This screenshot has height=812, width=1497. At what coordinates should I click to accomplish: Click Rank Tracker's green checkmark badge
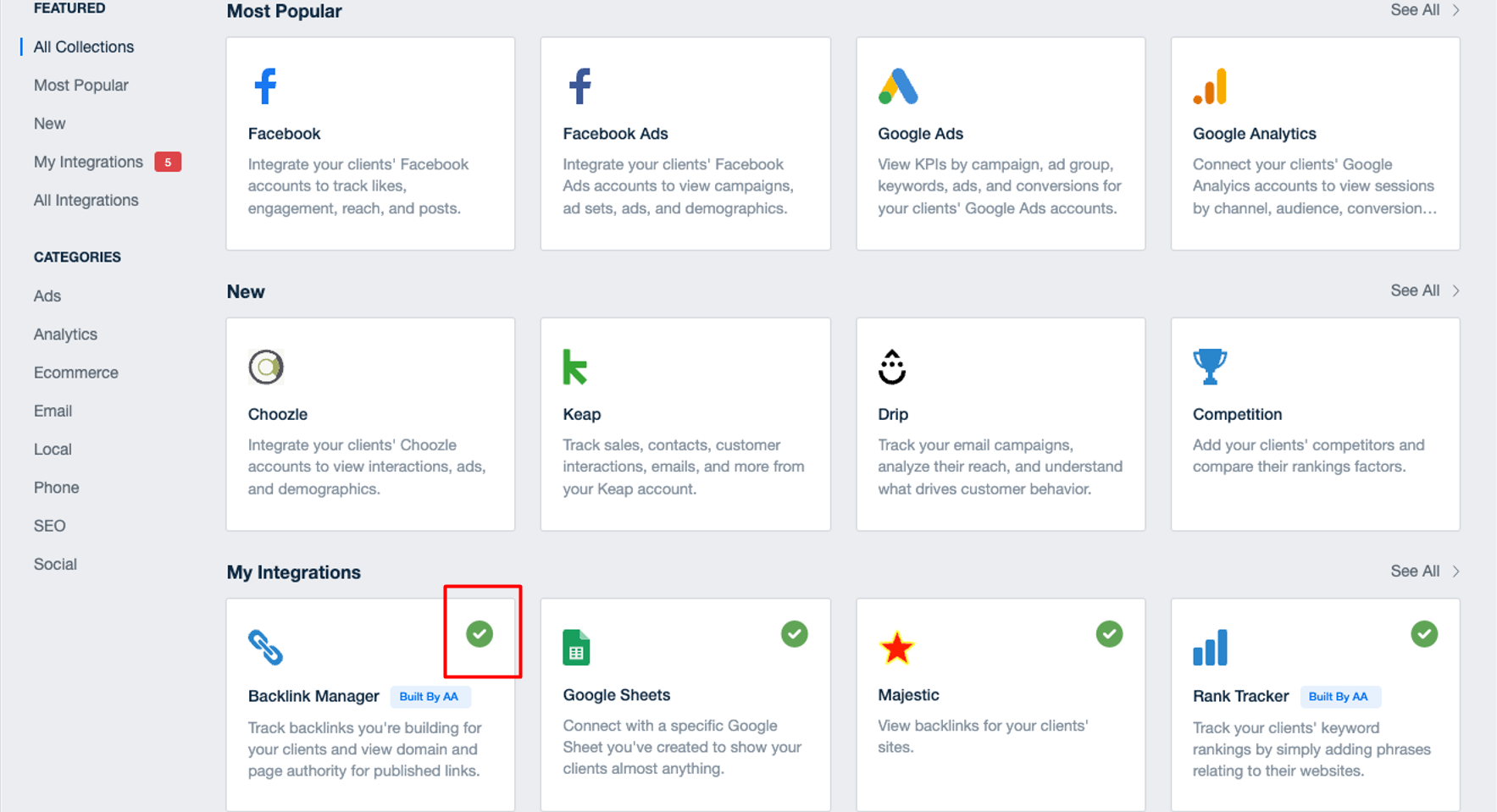tap(1424, 633)
